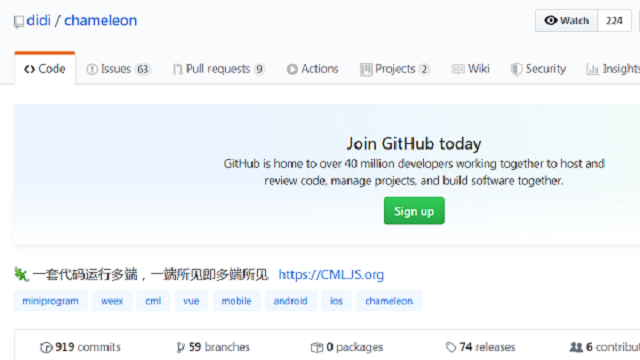640x360 pixels.
Task: Open the Projects tab
Action: 395,69
